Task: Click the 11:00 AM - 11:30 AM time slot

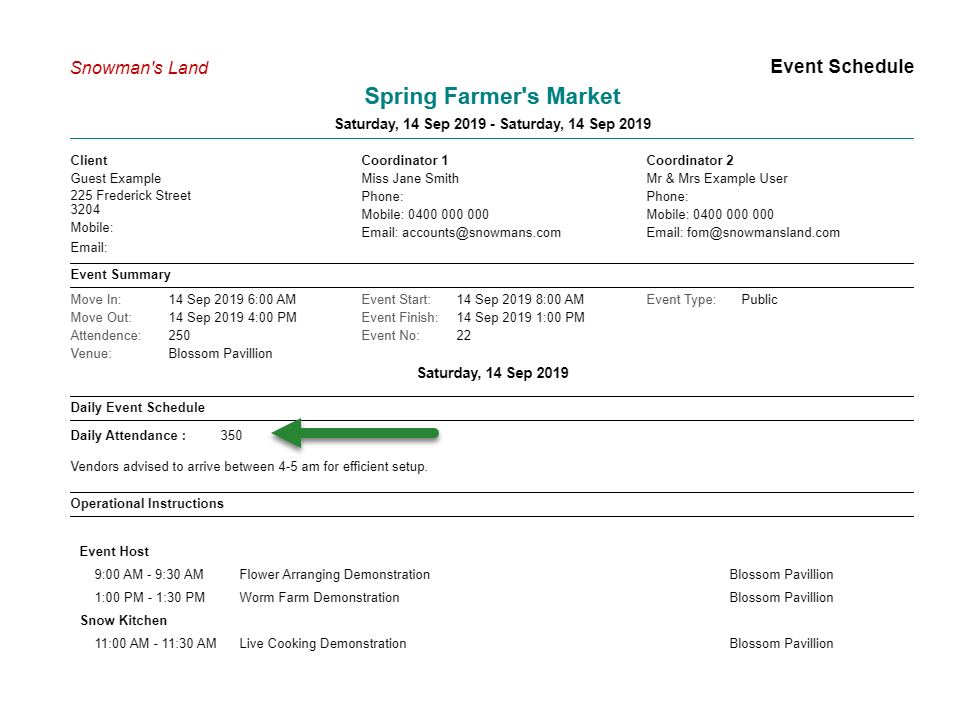Action: pyautogui.click(x=155, y=644)
